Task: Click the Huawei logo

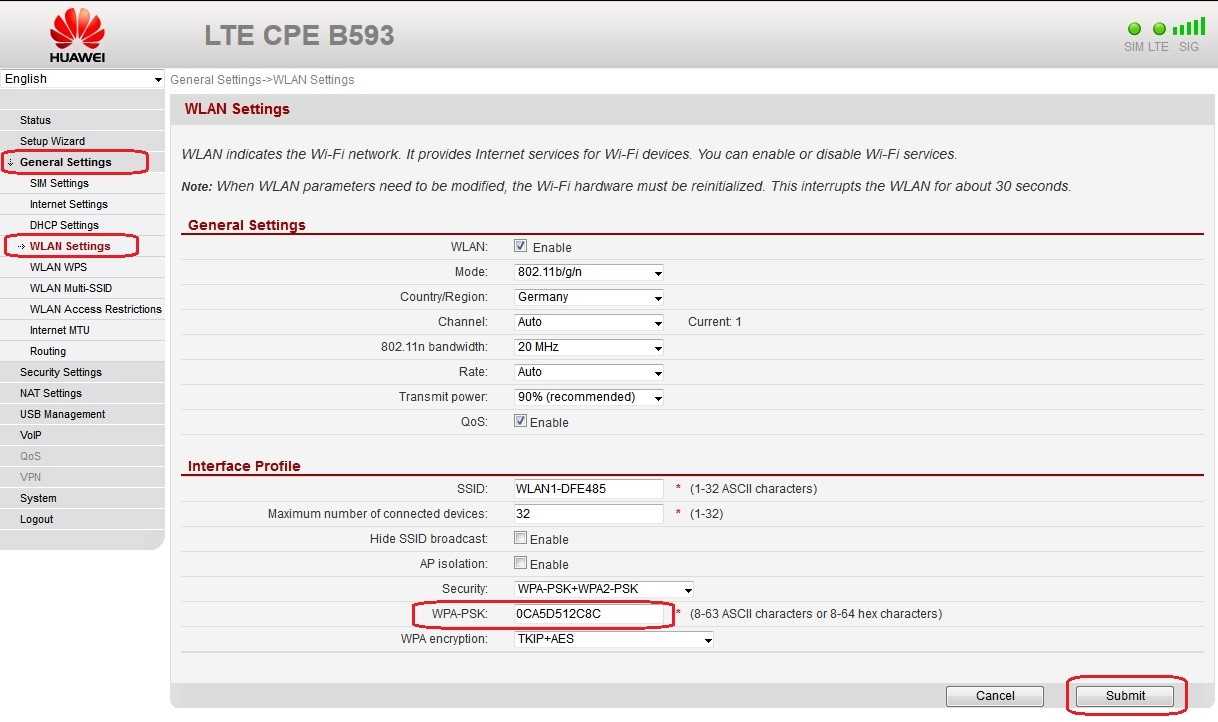Action: click(x=77, y=35)
